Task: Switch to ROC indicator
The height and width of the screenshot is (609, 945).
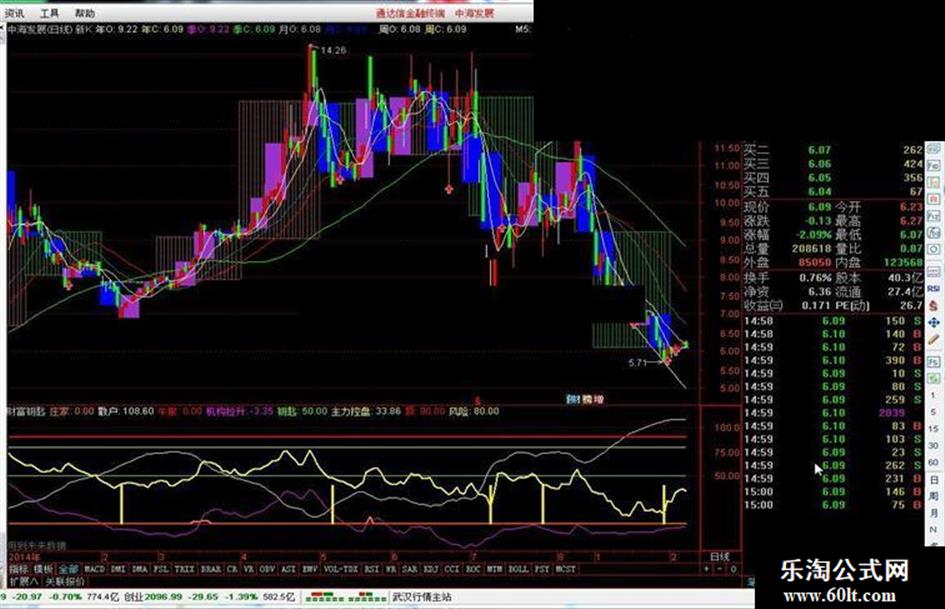Action: [x=473, y=569]
